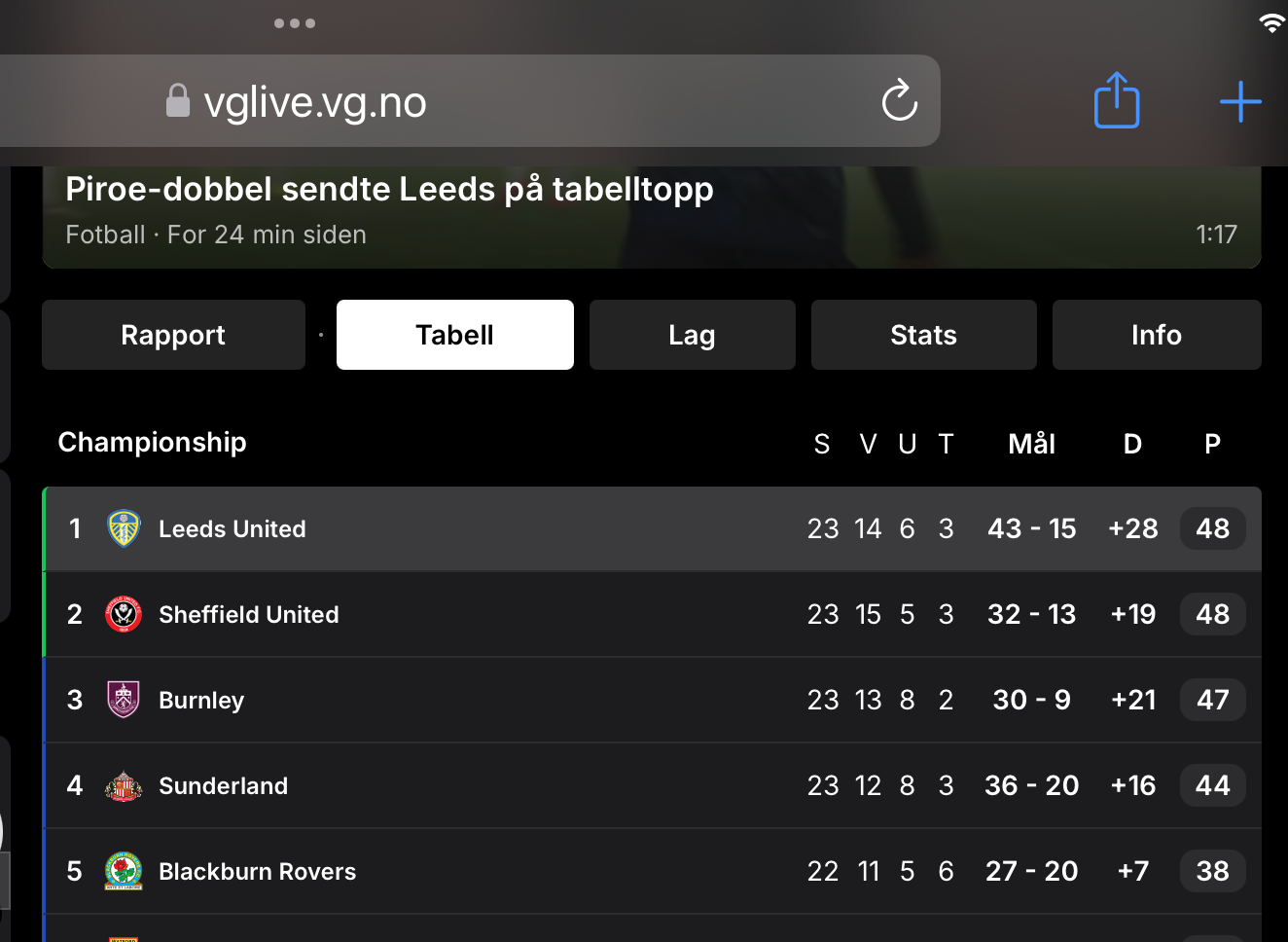Tap the lock icon in the address bar

tap(177, 100)
